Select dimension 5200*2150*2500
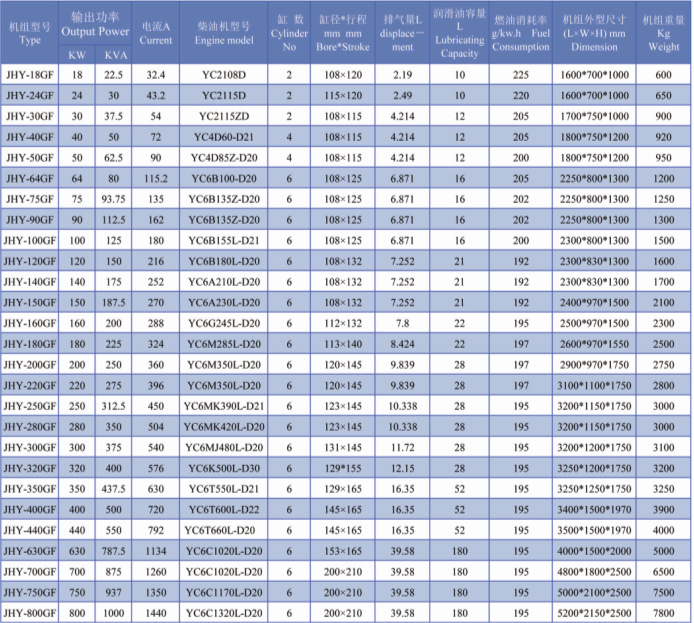Screen dimensions: 694x623 pyautogui.click(x=594, y=613)
